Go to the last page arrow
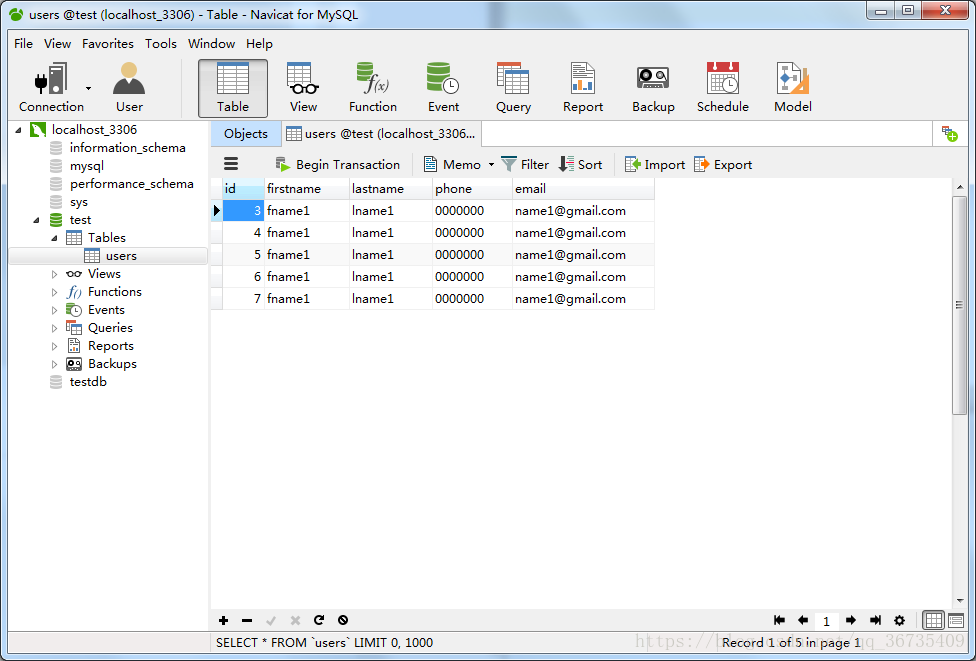976x661 pixels. [x=875, y=620]
